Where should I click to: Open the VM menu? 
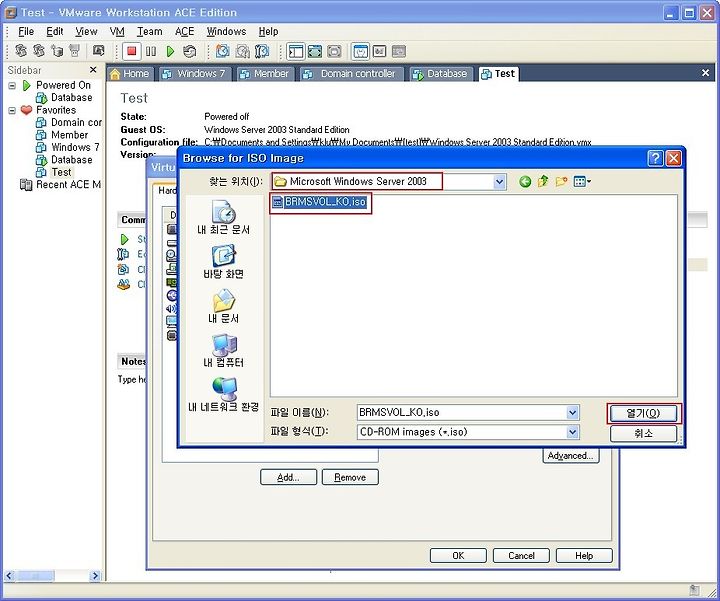point(117,32)
